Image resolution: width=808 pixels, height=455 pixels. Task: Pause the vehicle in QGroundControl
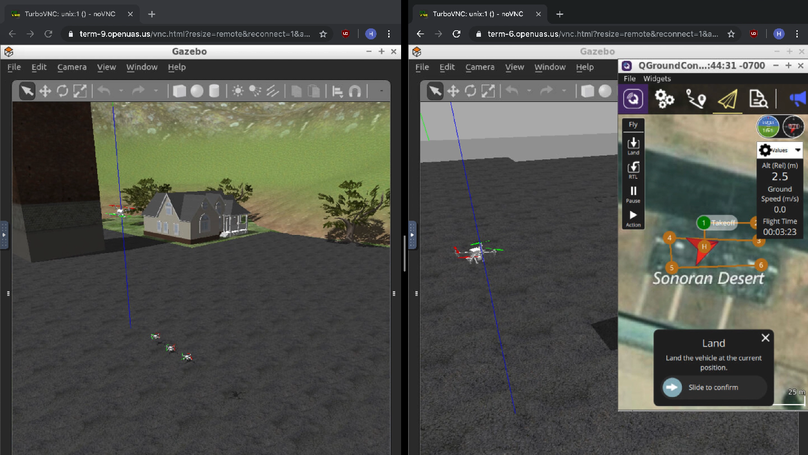(x=633, y=194)
